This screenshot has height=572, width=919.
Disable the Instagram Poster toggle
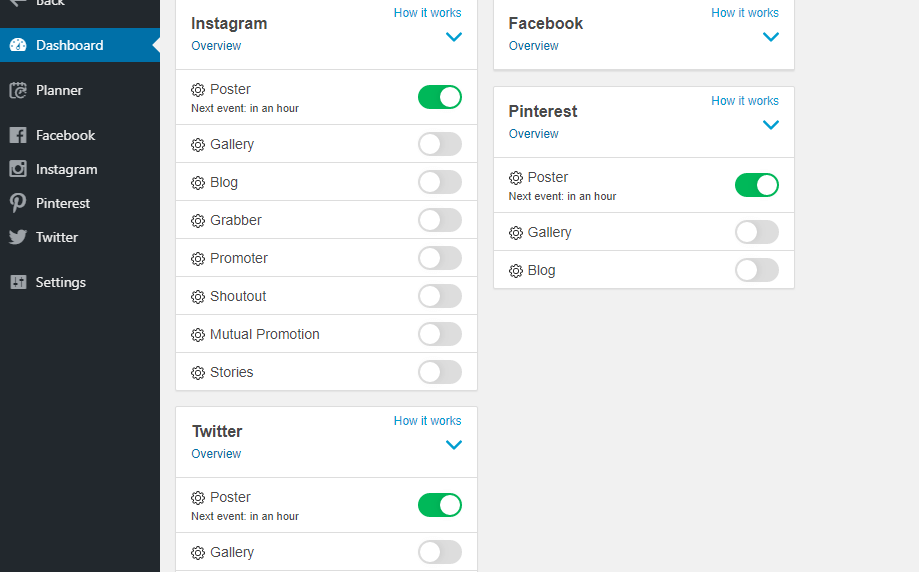[440, 97]
